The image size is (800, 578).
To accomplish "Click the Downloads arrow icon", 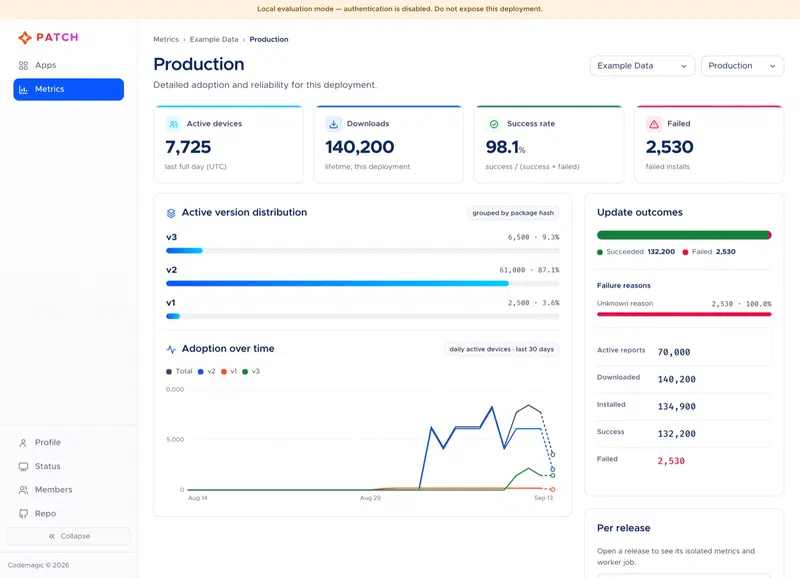I will [x=334, y=124].
